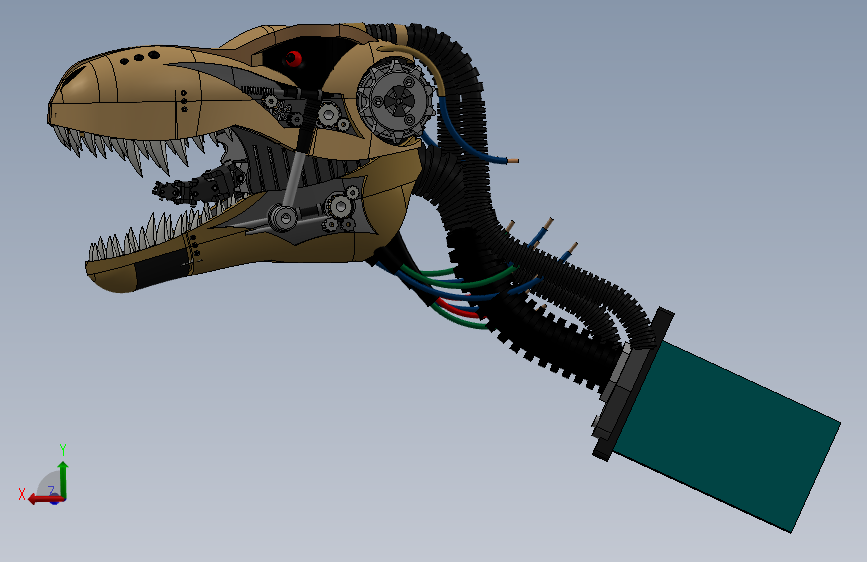Click the green Y axis of the orientation triad
This screenshot has height=562, width=867.
pos(63,480)
